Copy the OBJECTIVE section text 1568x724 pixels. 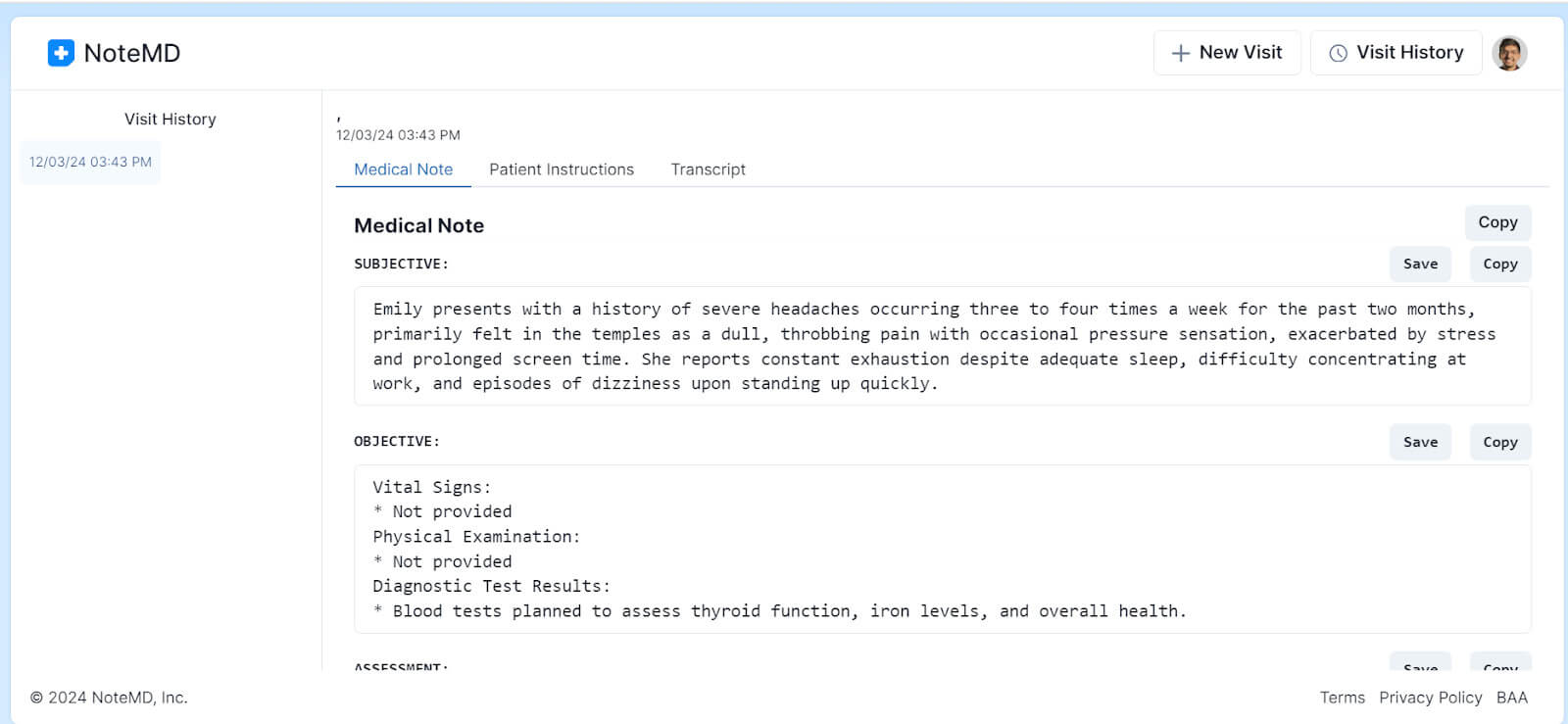(x=1499, y=442)
